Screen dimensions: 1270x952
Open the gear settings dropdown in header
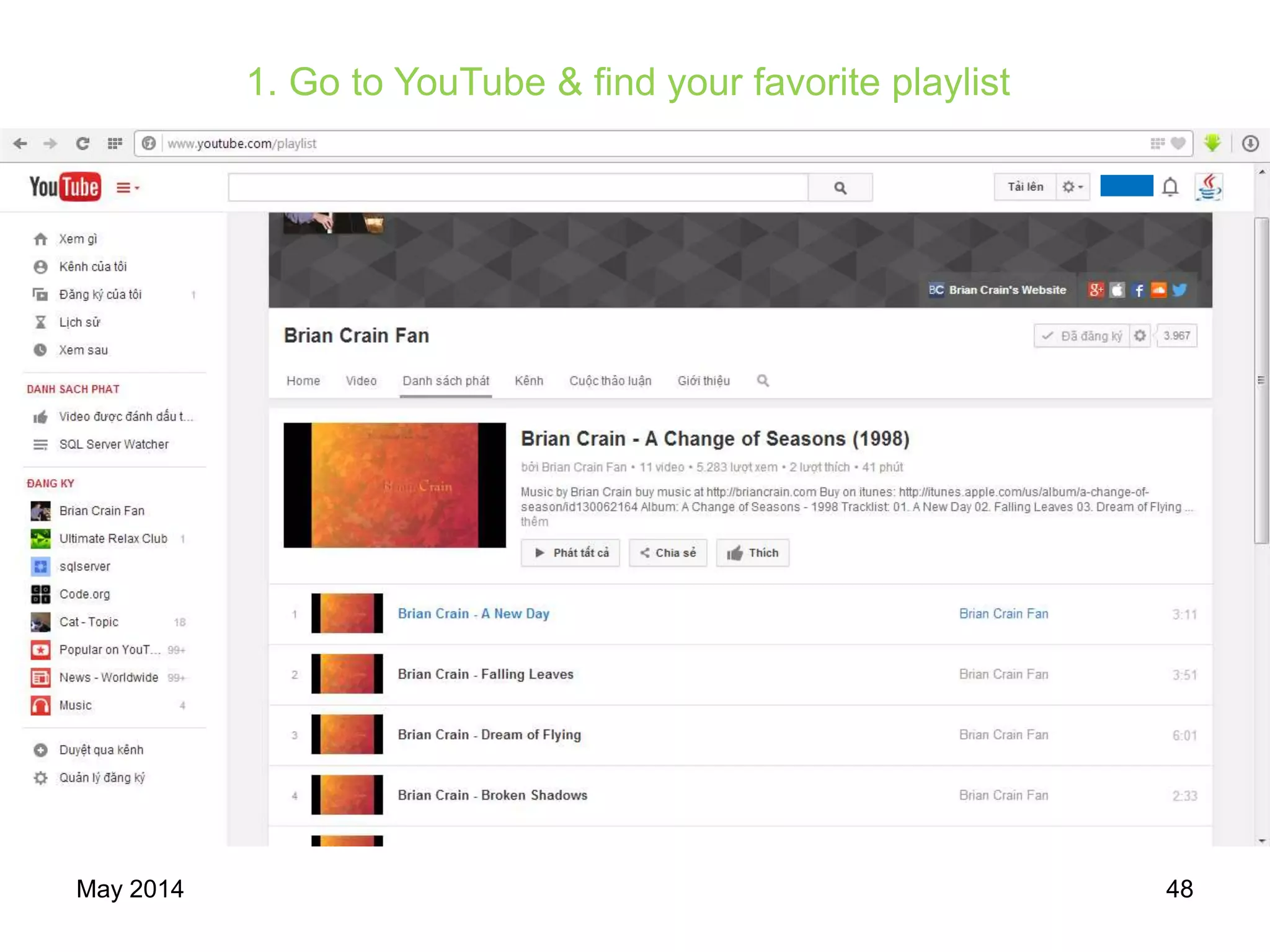tap(1072, 187)
